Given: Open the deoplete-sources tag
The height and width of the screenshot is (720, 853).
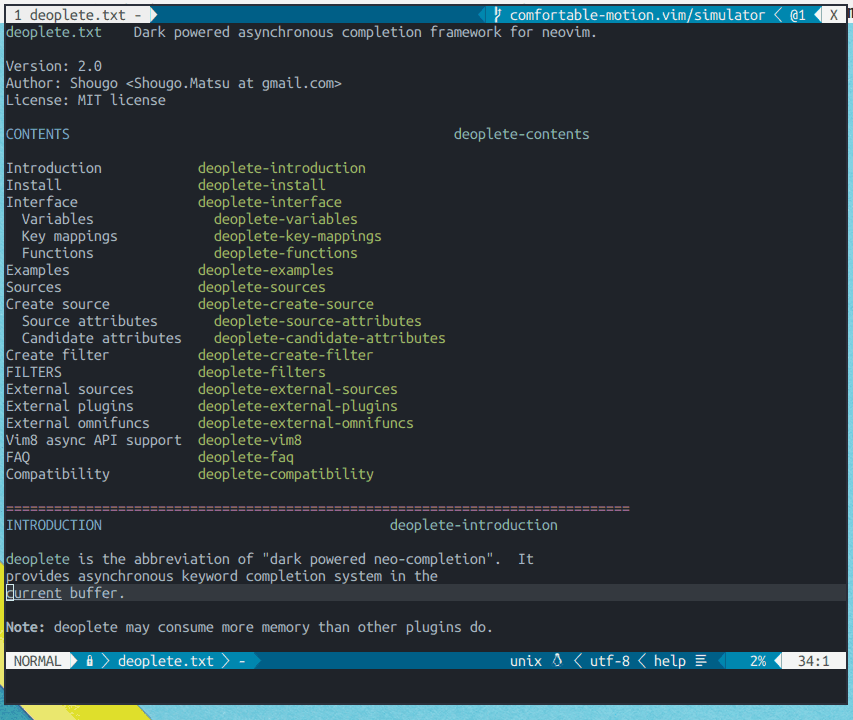Looking at the screenshot, I should pyautogui.click(x=262, y=287).
